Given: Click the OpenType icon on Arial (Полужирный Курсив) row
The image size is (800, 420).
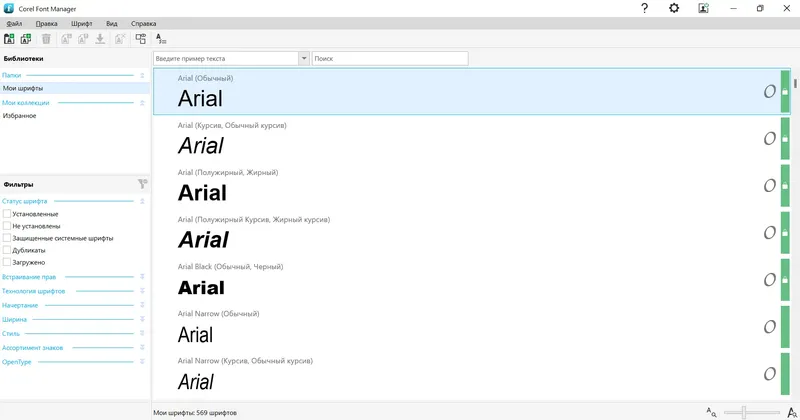Looking at the screenshot, I should 769,233.
